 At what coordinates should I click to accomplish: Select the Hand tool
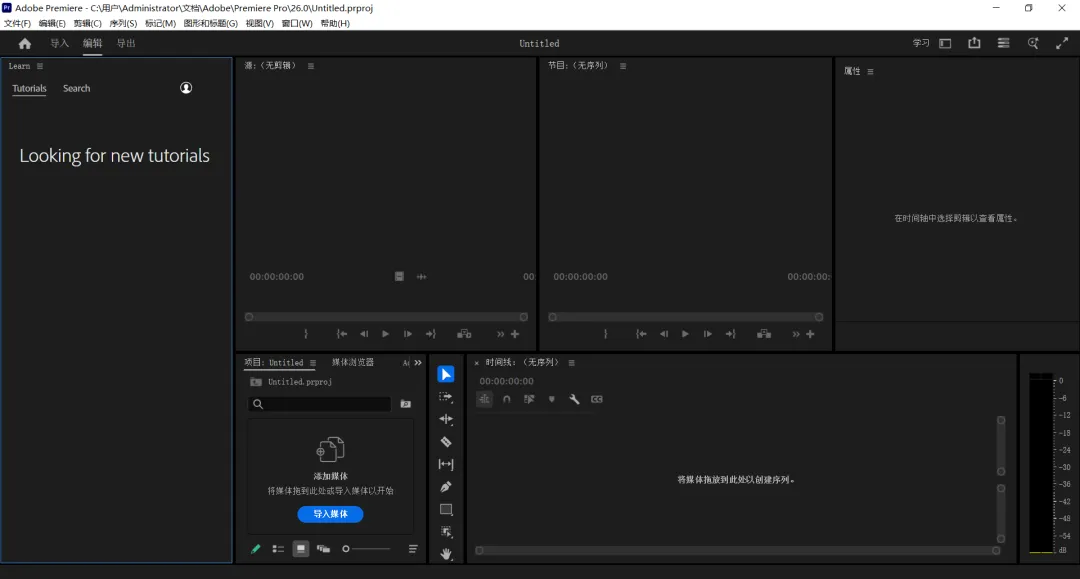446,554
